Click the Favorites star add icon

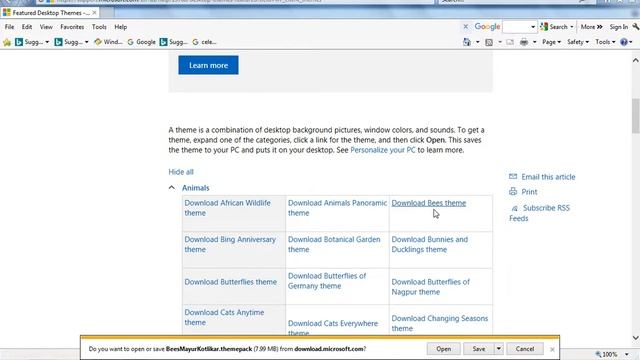[x=7, y=42]
